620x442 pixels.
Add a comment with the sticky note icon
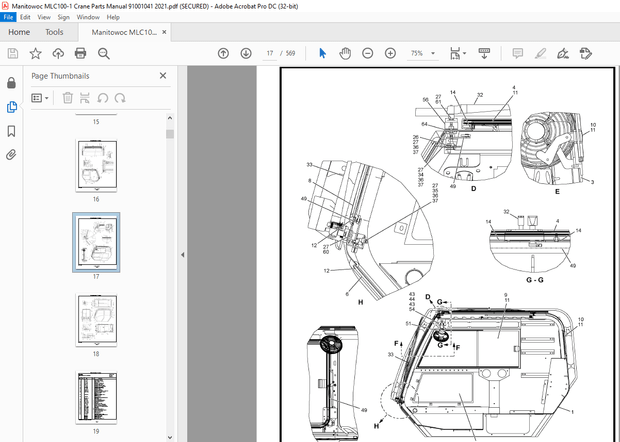tap(518, 53)
